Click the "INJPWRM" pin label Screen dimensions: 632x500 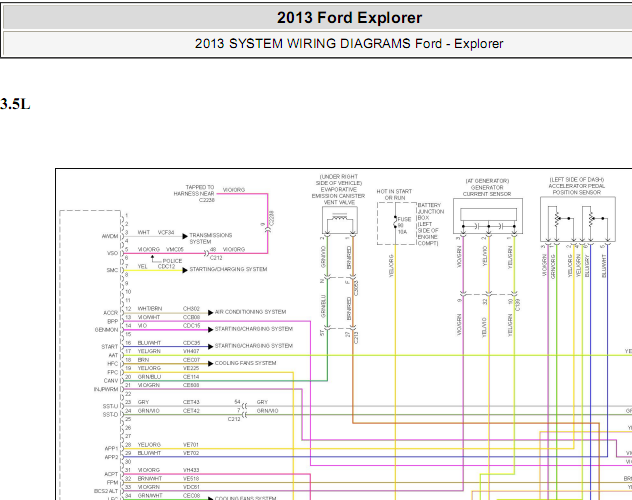(x=106, y=390)
